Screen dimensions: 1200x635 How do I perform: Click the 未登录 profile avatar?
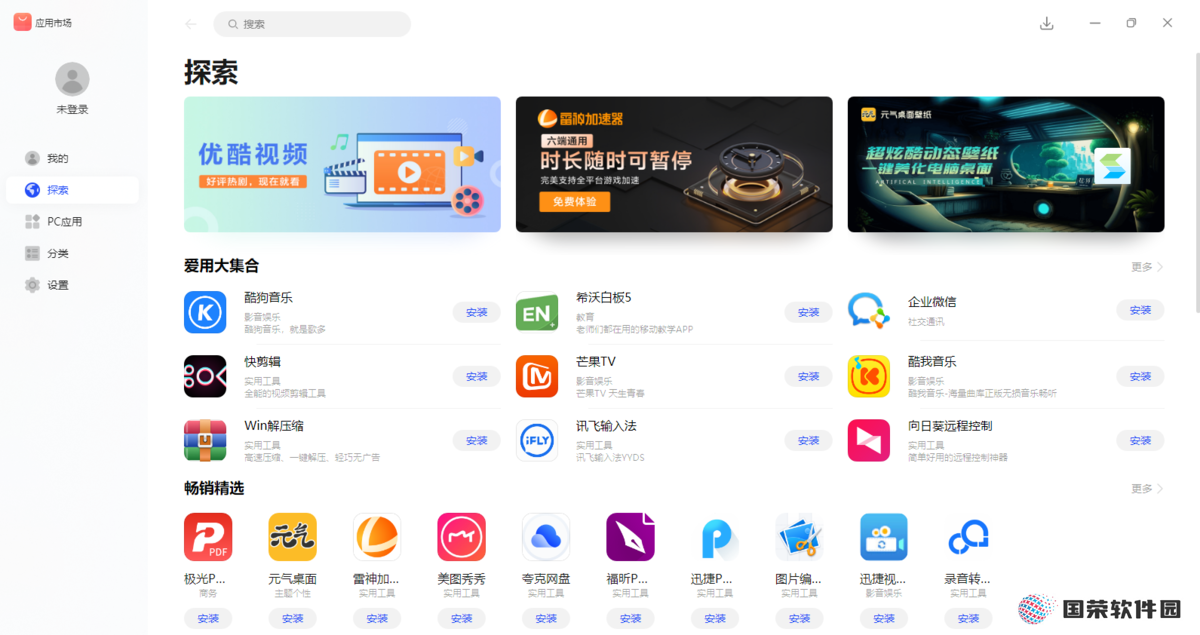(x=72, y=79)
